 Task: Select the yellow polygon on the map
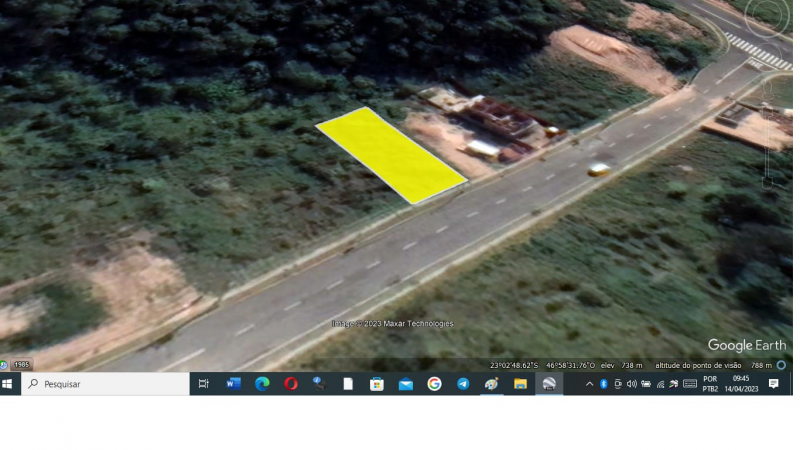391,155
